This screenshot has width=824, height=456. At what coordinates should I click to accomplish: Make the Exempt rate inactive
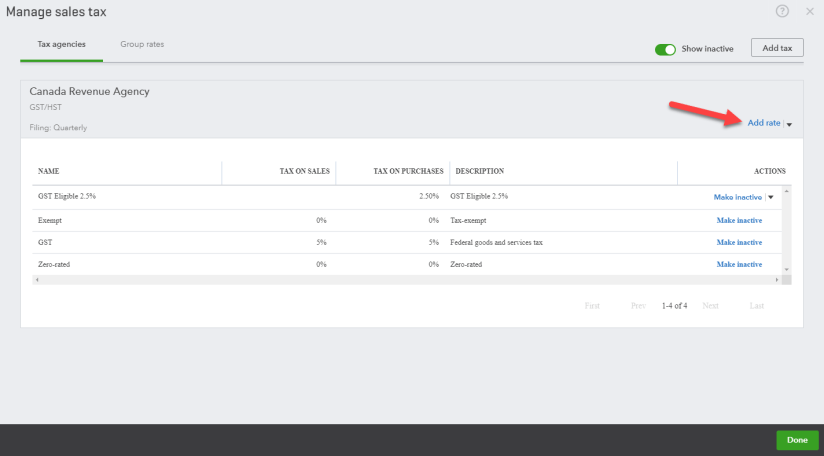tap(739, 220)
